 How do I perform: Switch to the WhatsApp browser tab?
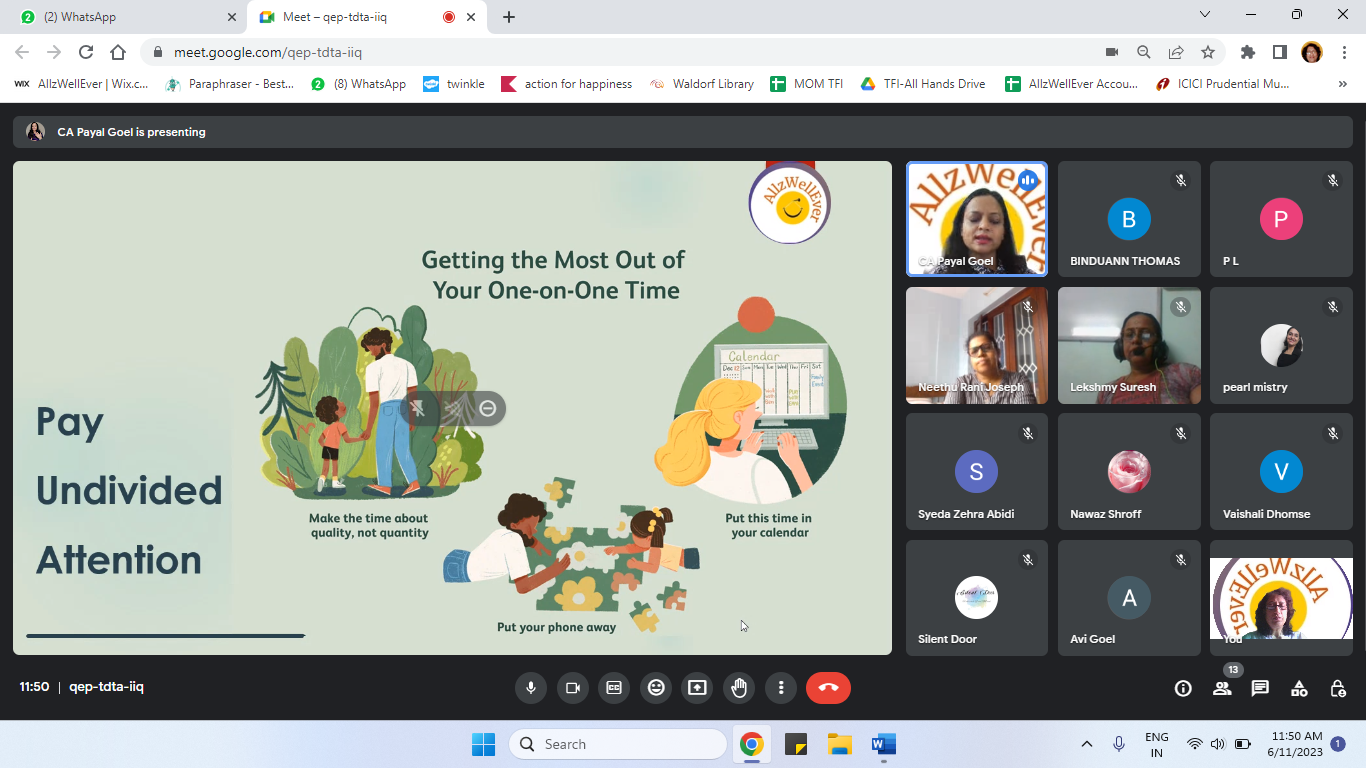pos(128,17)
